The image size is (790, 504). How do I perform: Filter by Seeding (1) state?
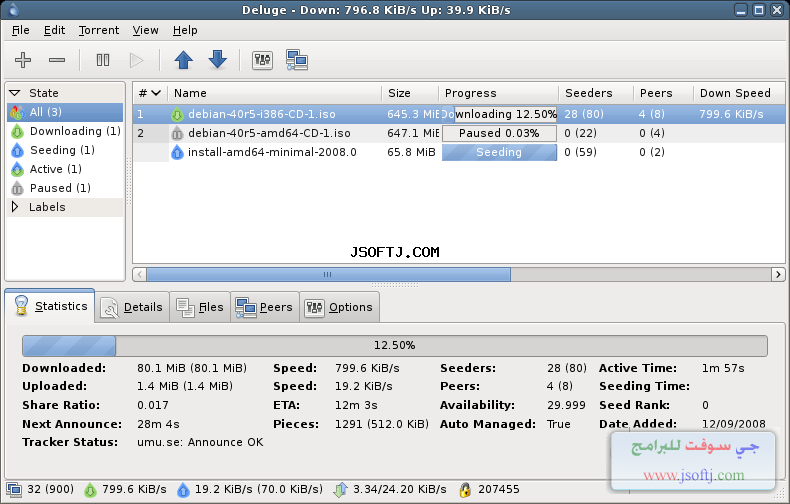[x=65, y=150]
